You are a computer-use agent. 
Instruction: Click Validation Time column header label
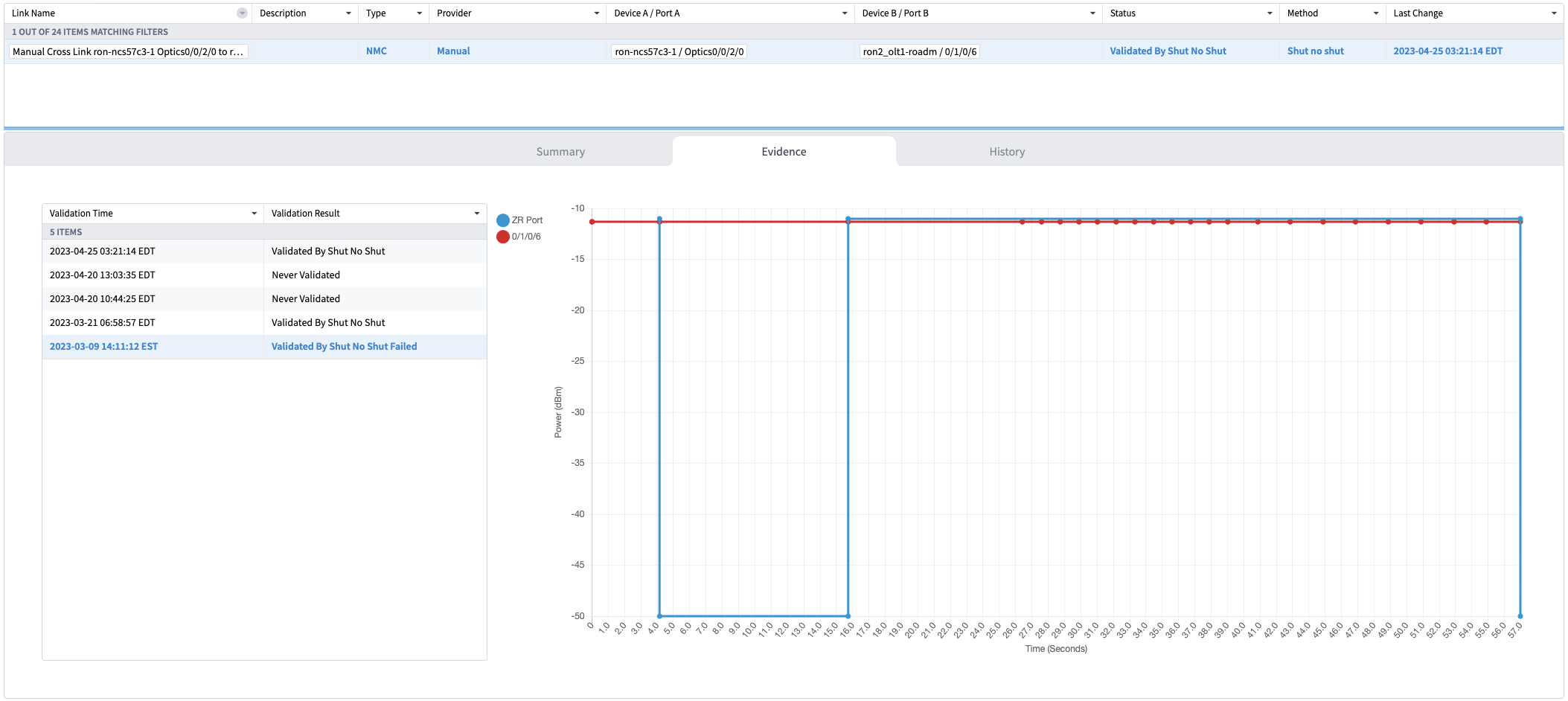click(x=81, y=214)
